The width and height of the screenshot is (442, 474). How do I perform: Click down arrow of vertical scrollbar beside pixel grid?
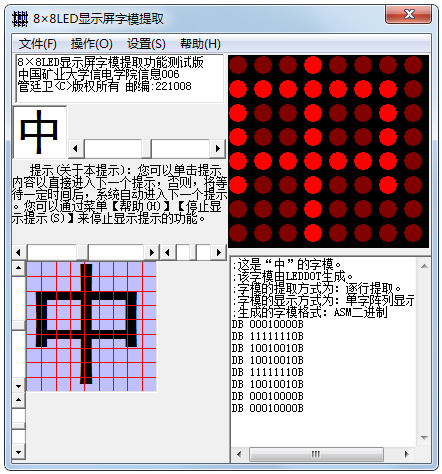(19, 386)
